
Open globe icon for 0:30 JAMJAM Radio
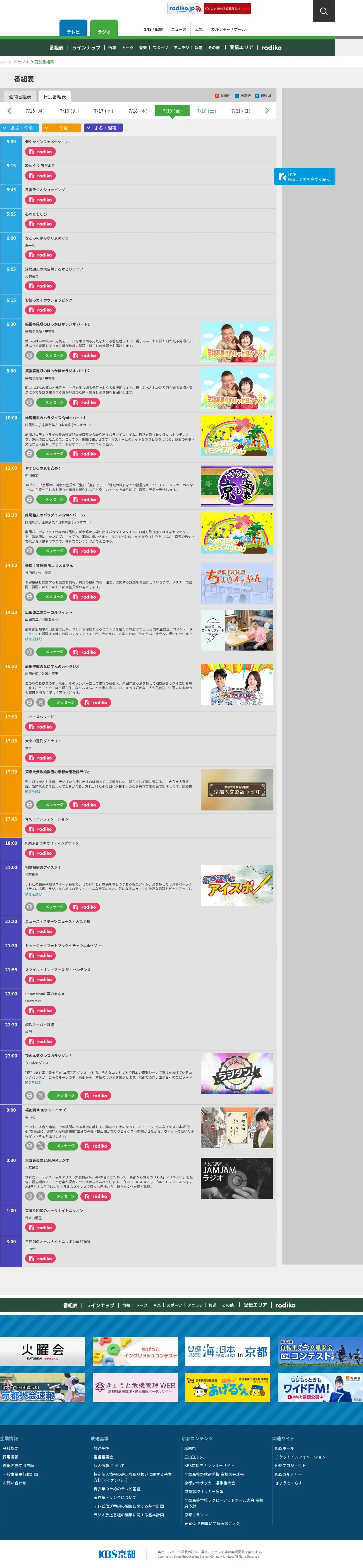point(29,1196)
